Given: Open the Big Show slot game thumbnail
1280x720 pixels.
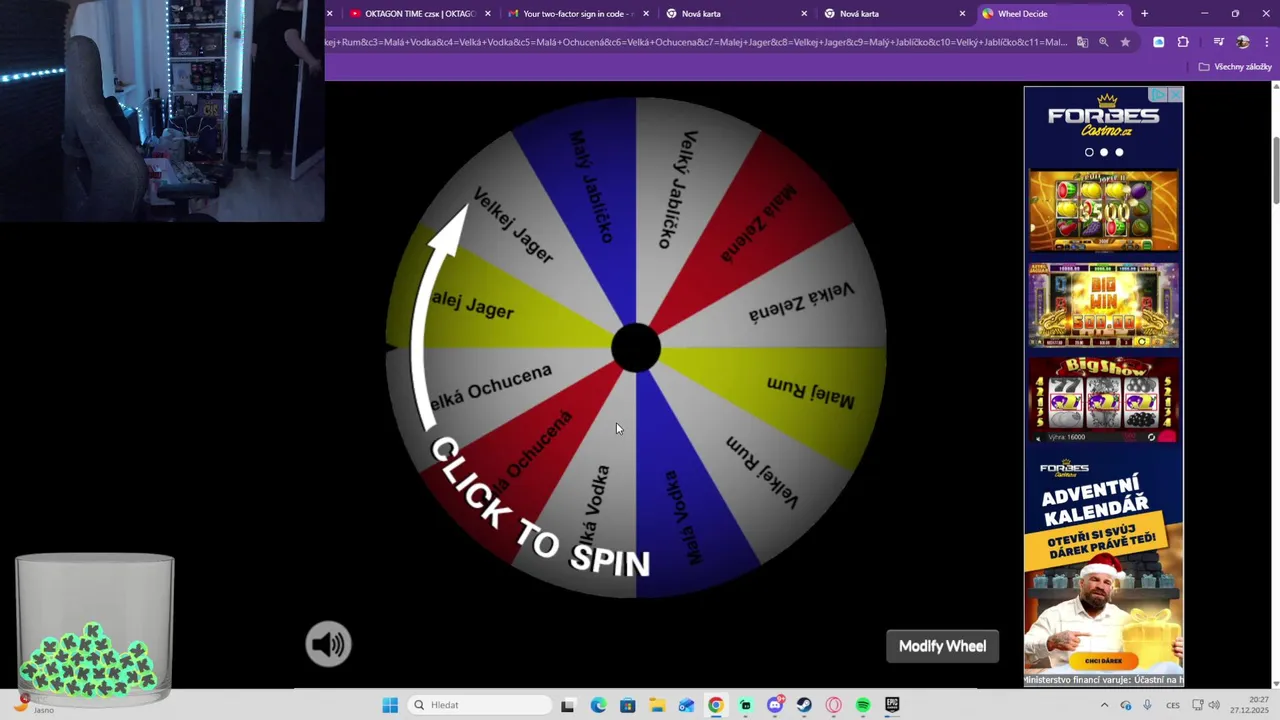Looking at the screenshot, I should coord(1104,400).
